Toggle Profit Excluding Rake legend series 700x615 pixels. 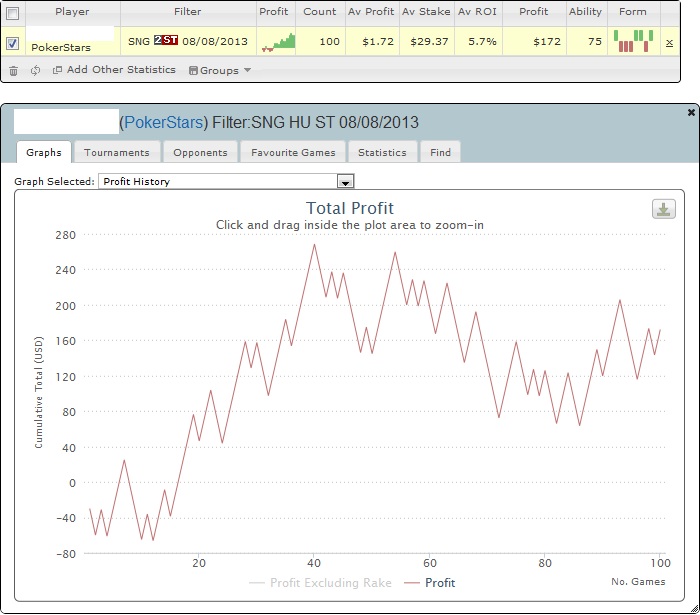point(321,583)
